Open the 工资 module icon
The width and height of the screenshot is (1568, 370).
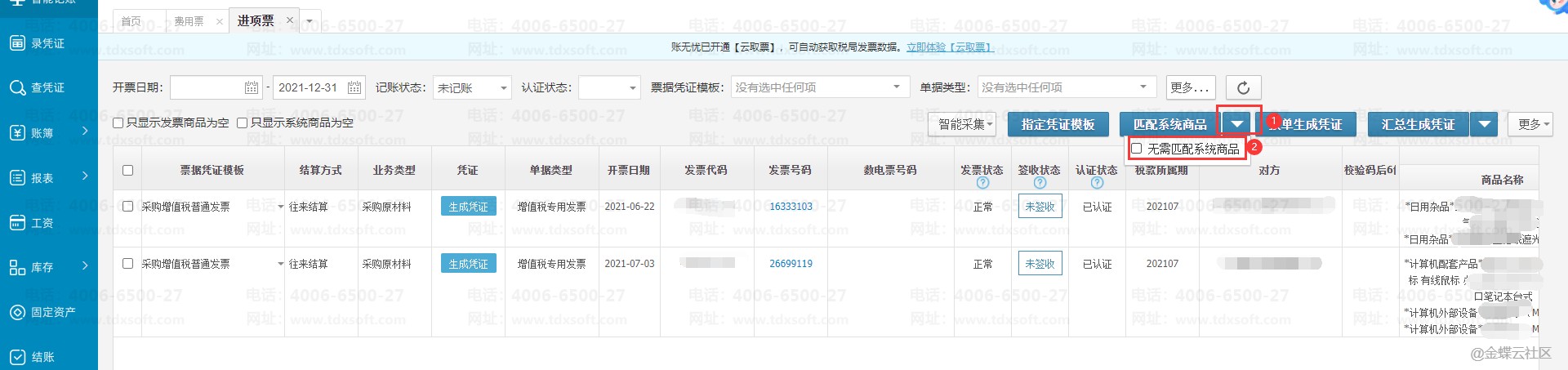[17, 222]
